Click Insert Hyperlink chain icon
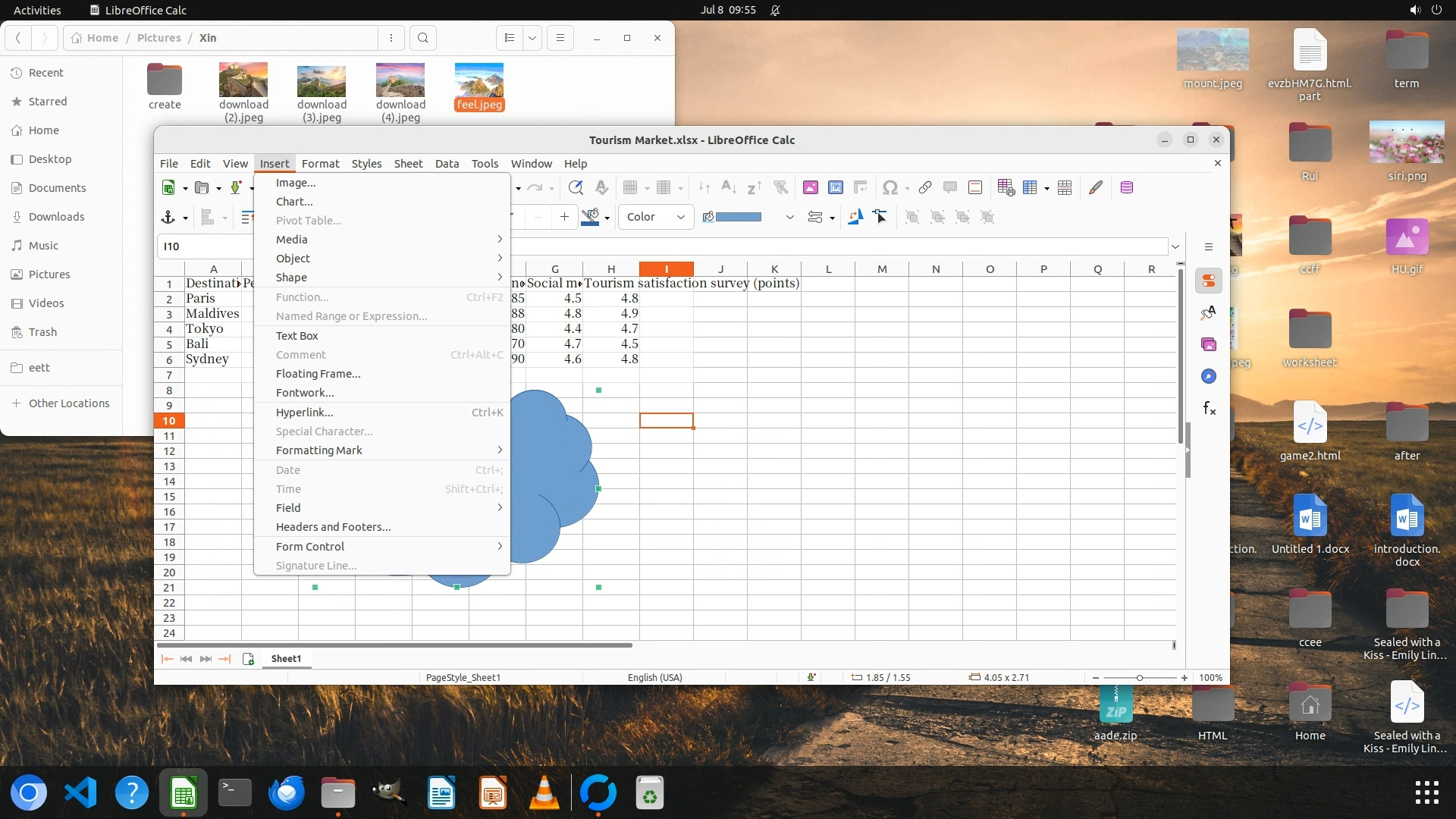The height and width of the screenshot is (819, 1456). coord(924,187)
